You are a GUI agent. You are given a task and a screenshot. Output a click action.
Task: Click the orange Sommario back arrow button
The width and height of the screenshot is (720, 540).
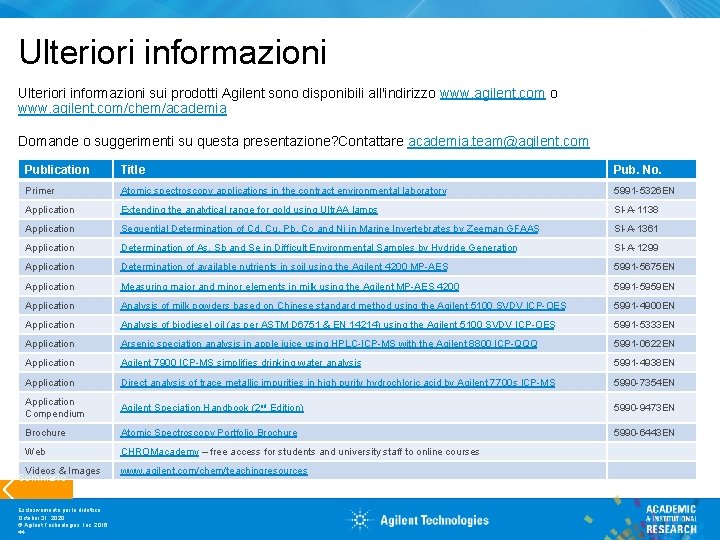pos(36,489)
